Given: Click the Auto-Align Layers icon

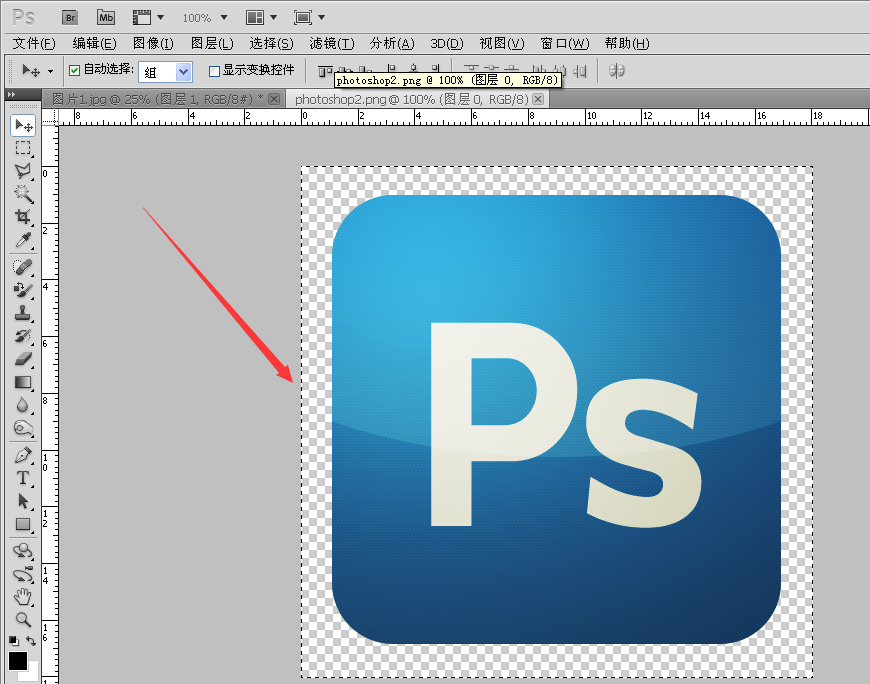Looking at the screenshot, I should pyautogui.click(x=616, y=71).
